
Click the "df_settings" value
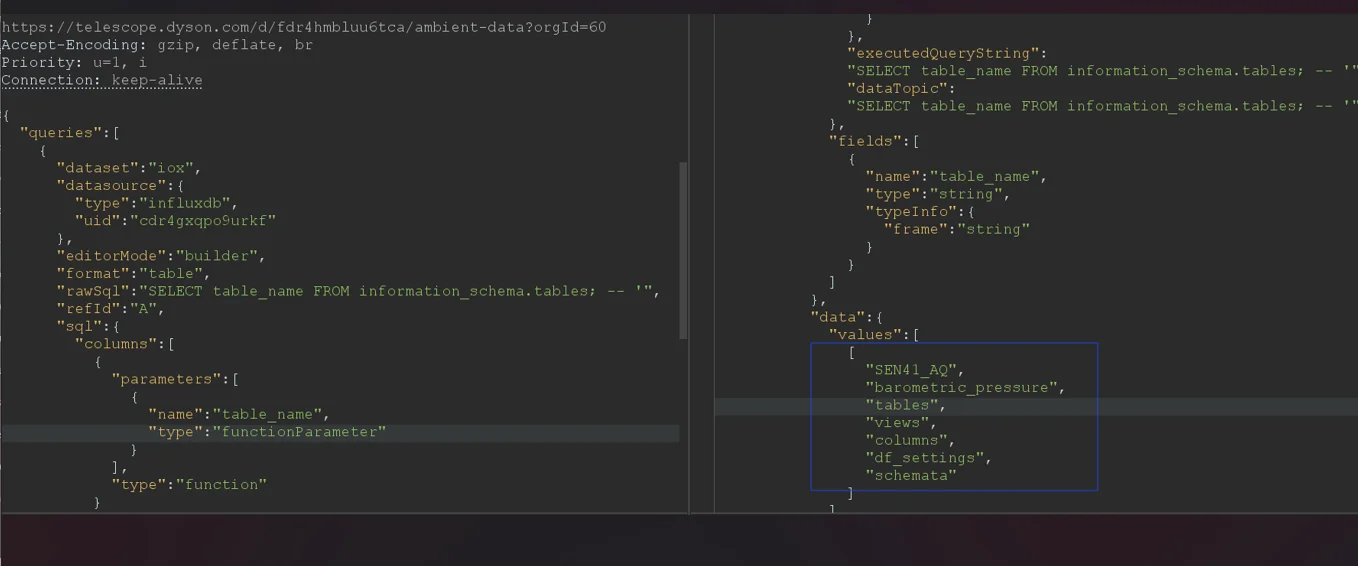click(929, 458)
